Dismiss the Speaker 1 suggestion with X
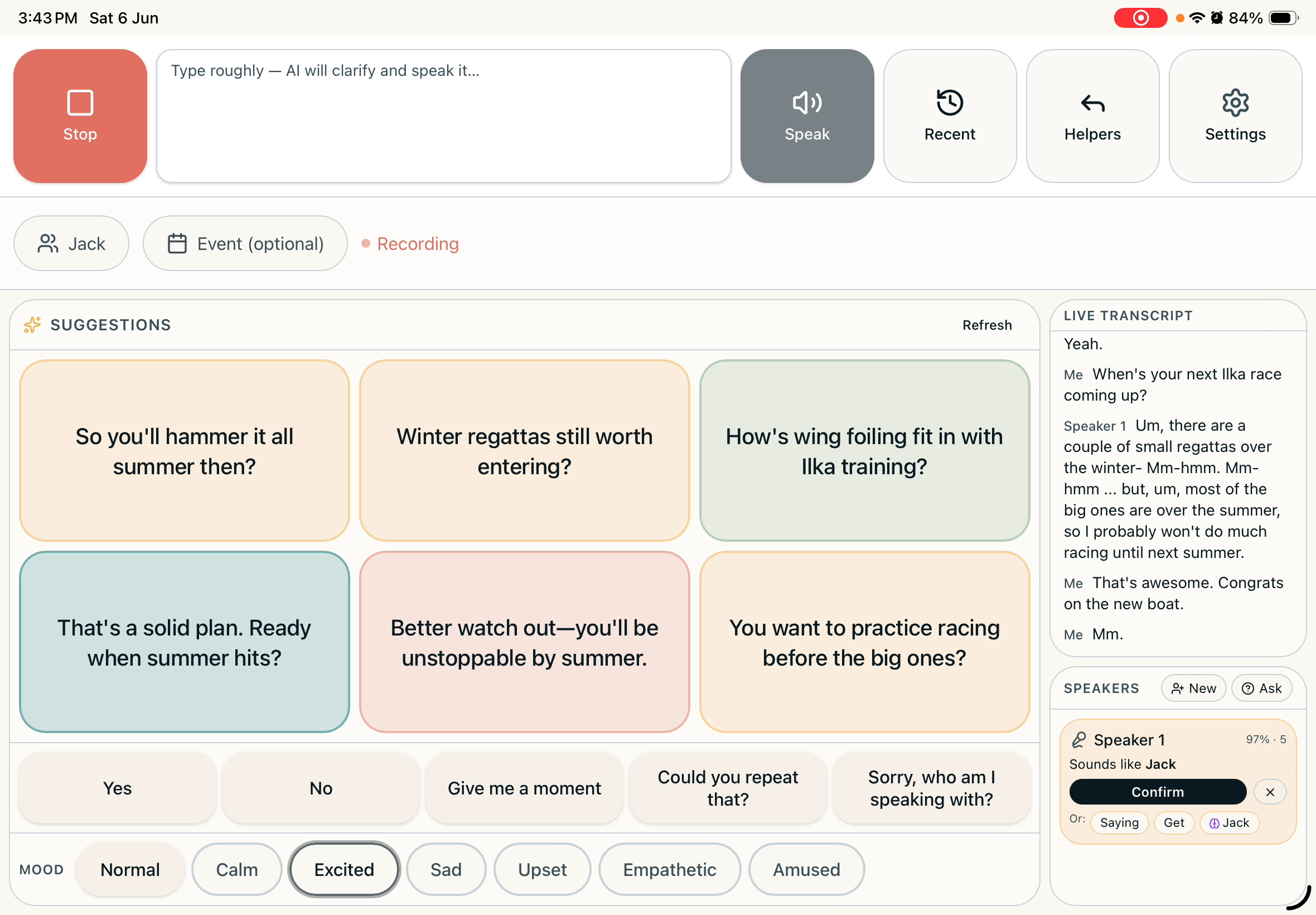This screenshot has height=915, width=1316. tap(1270, 792)
